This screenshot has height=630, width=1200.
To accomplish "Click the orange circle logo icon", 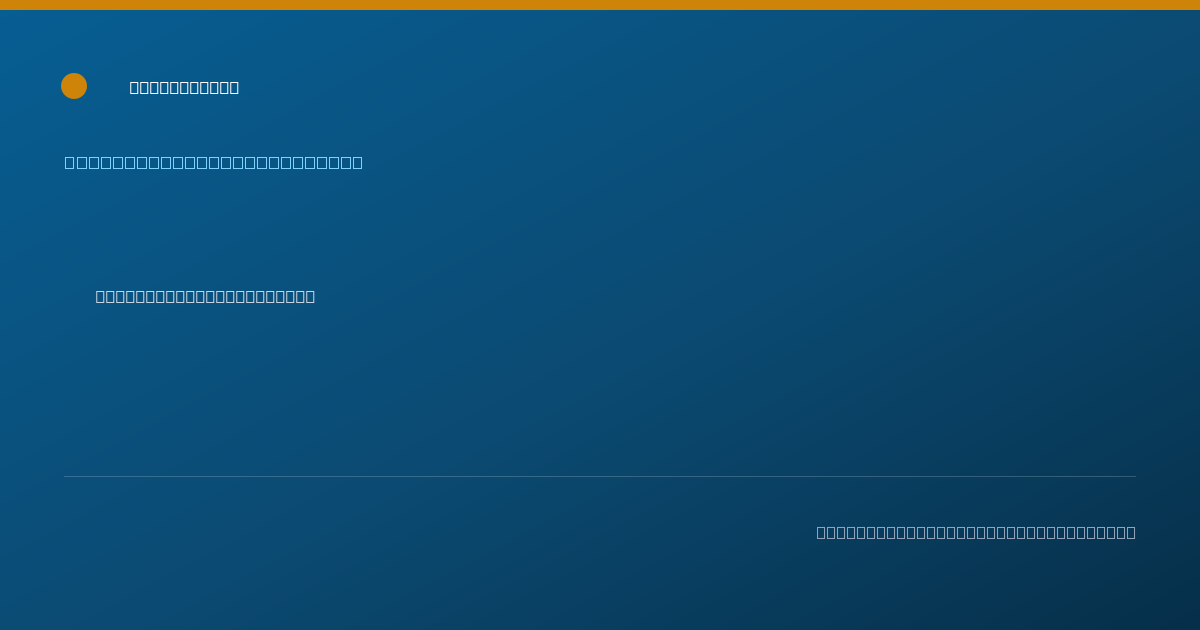I will pos(74,86).
